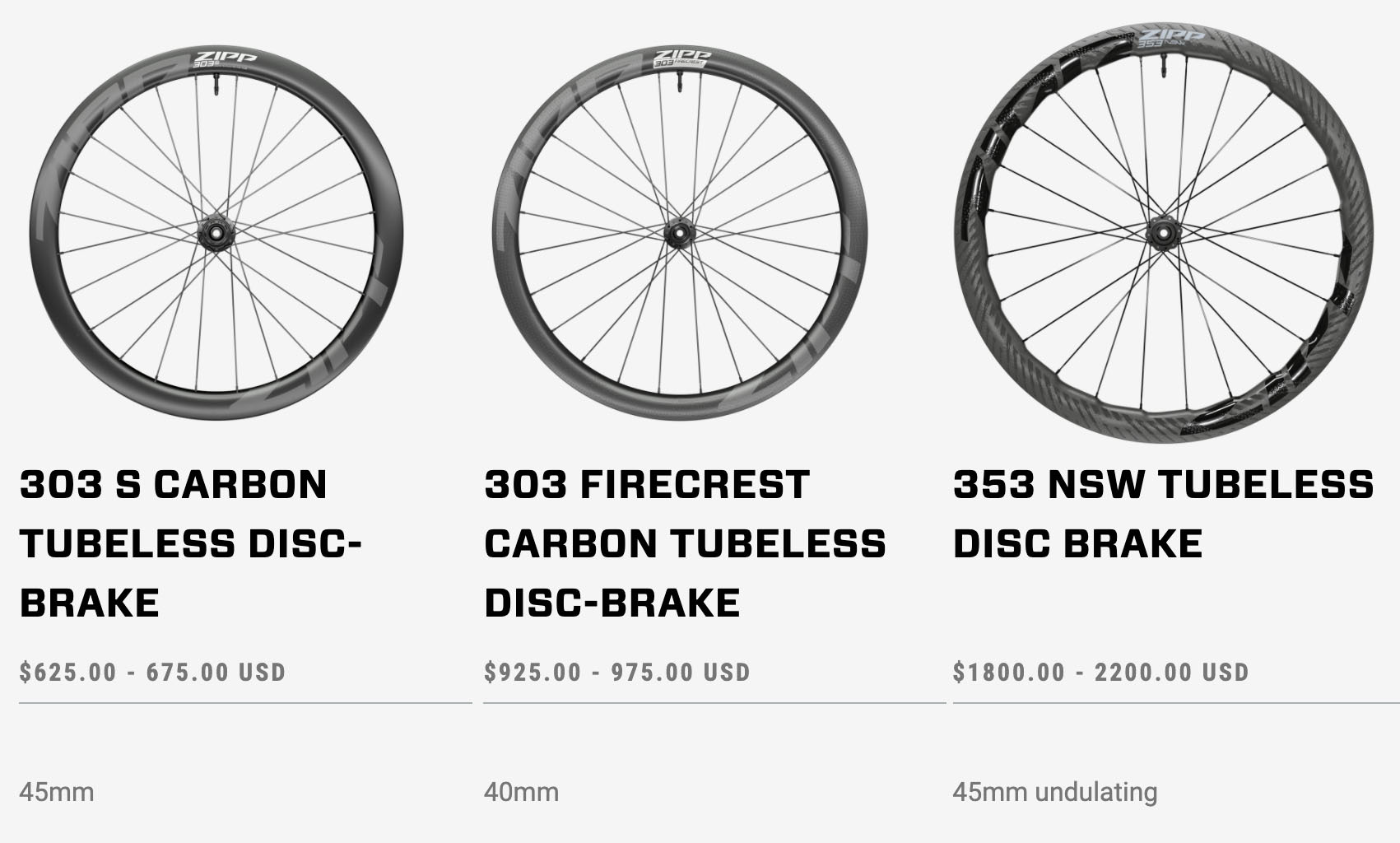Select the $625.00 - 675.00 USD price

click(x=152, y=672)
